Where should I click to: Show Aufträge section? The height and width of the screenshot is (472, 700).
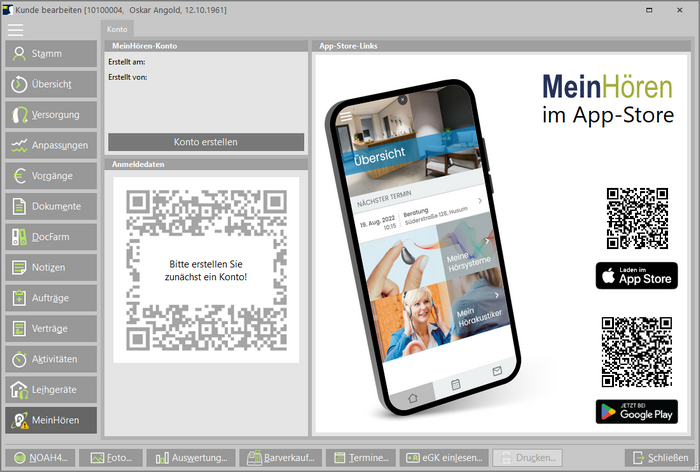(51, 298)
